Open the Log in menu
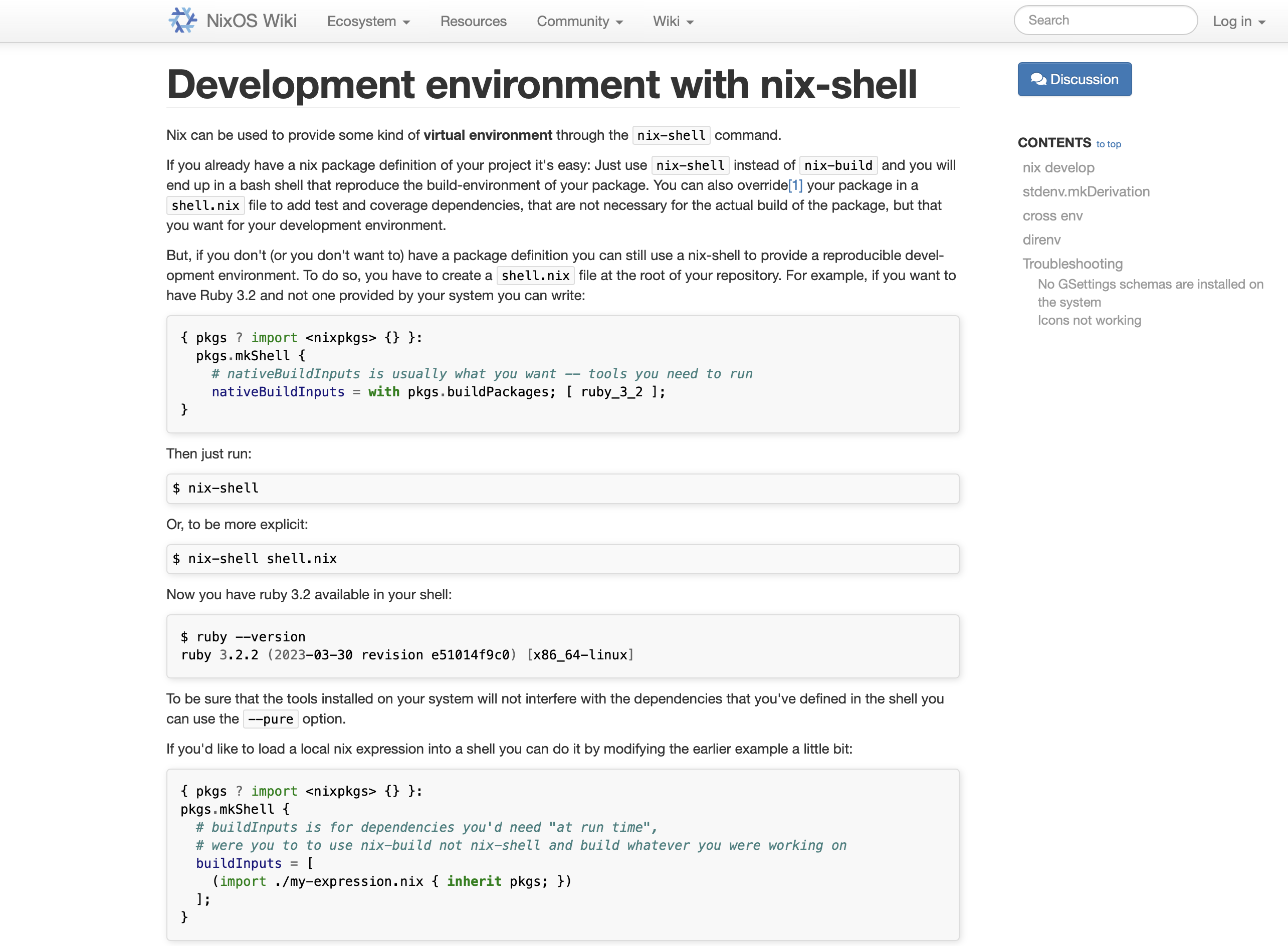Screen dimensions: 1288x946 [1238, 21]
